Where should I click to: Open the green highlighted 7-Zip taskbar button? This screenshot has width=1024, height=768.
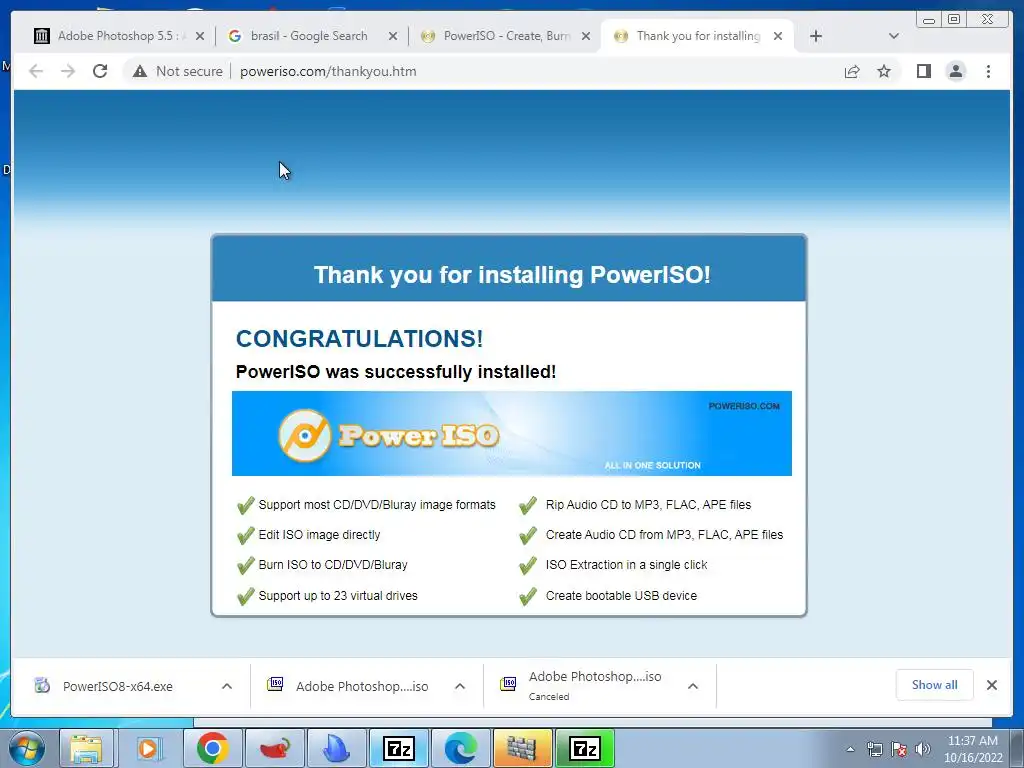point(584,748)
